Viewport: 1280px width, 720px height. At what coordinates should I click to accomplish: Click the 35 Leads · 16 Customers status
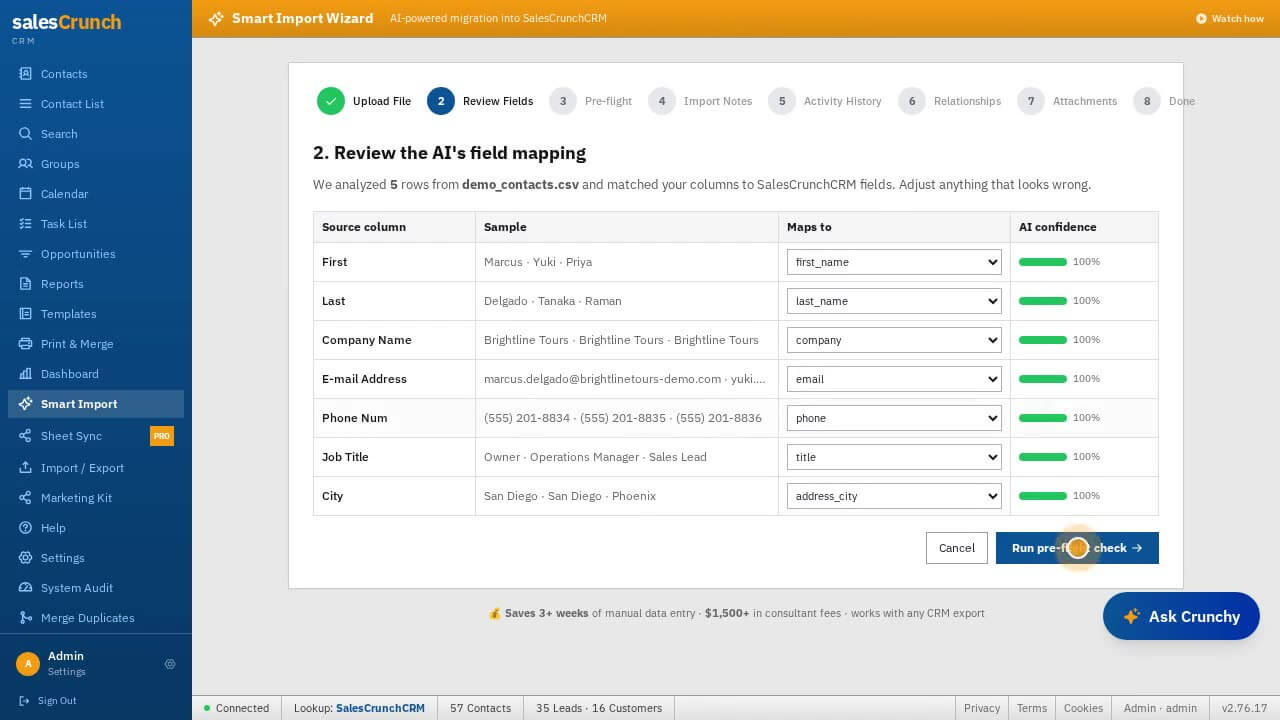click(x=599, y=708)
